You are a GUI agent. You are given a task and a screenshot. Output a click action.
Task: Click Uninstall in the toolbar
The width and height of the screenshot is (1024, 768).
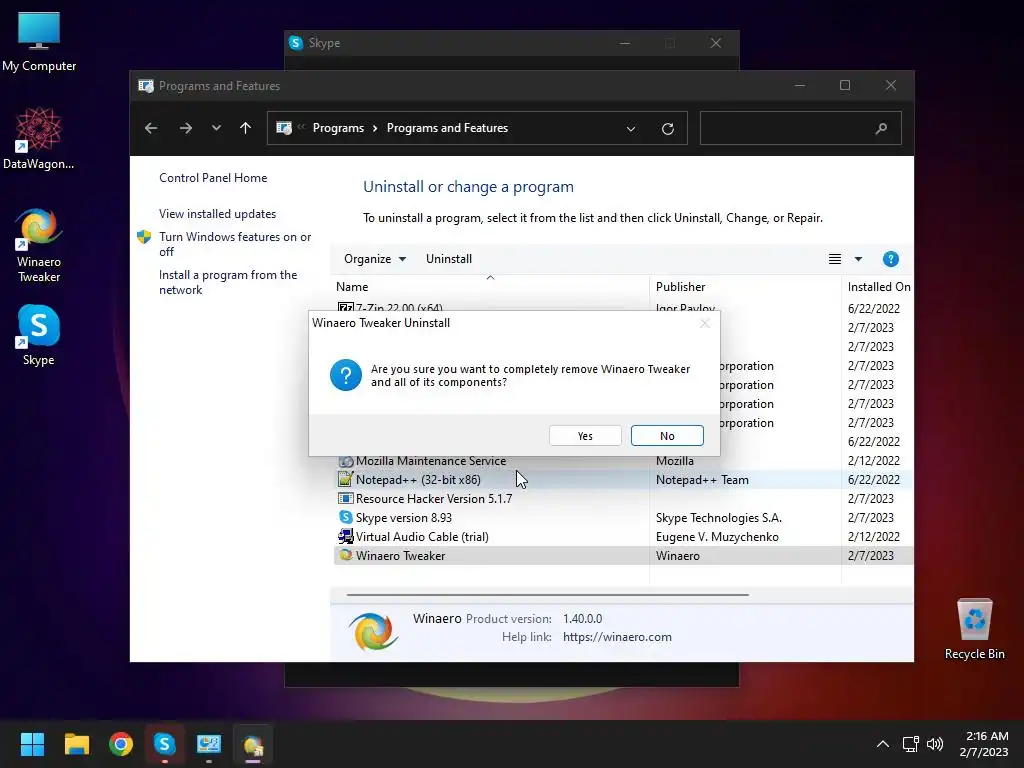(449, 259)
